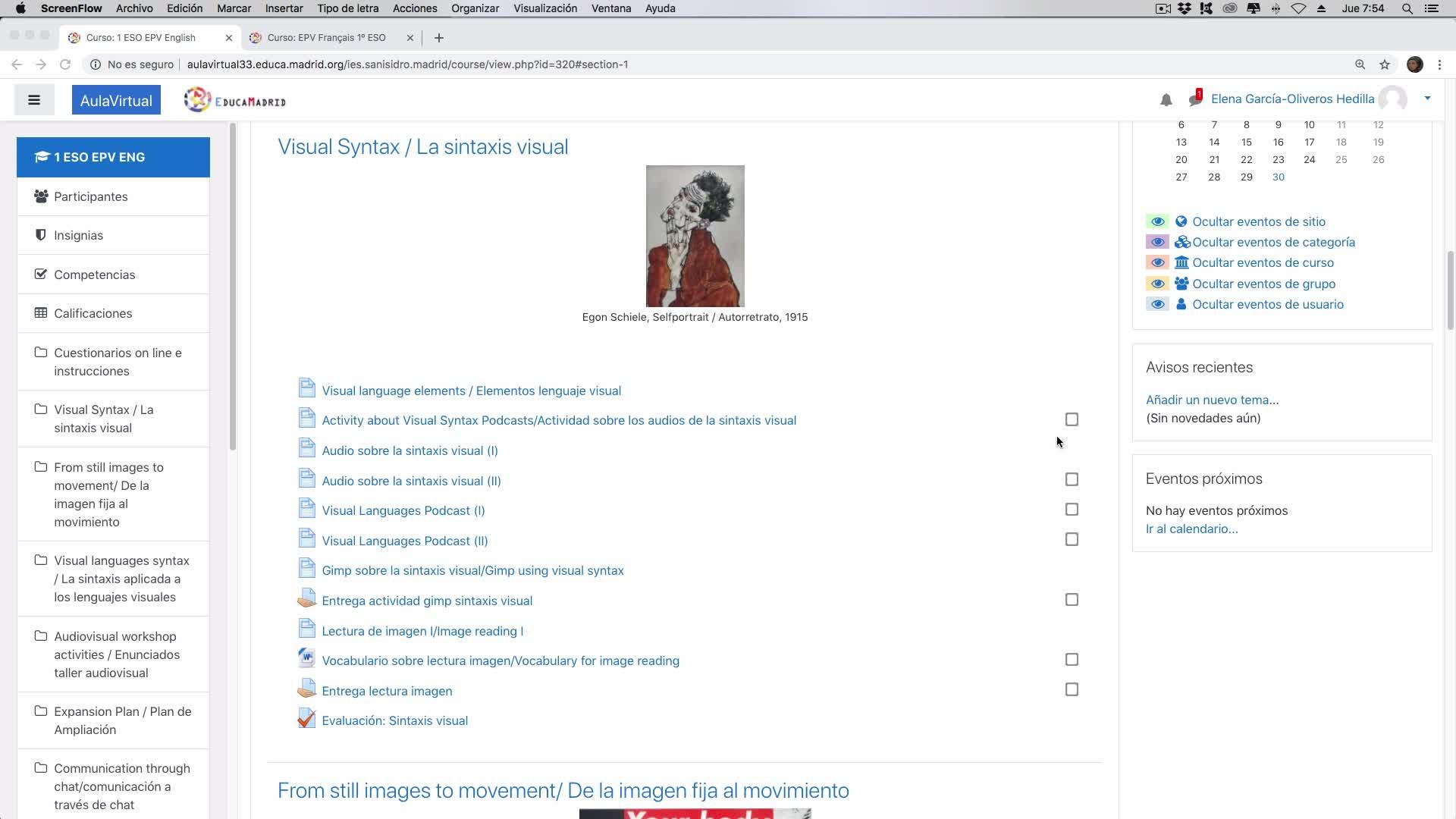Click the main page vertical scrollbar
This screenshot has width=1456, height=819.
tap(1451, 290)
